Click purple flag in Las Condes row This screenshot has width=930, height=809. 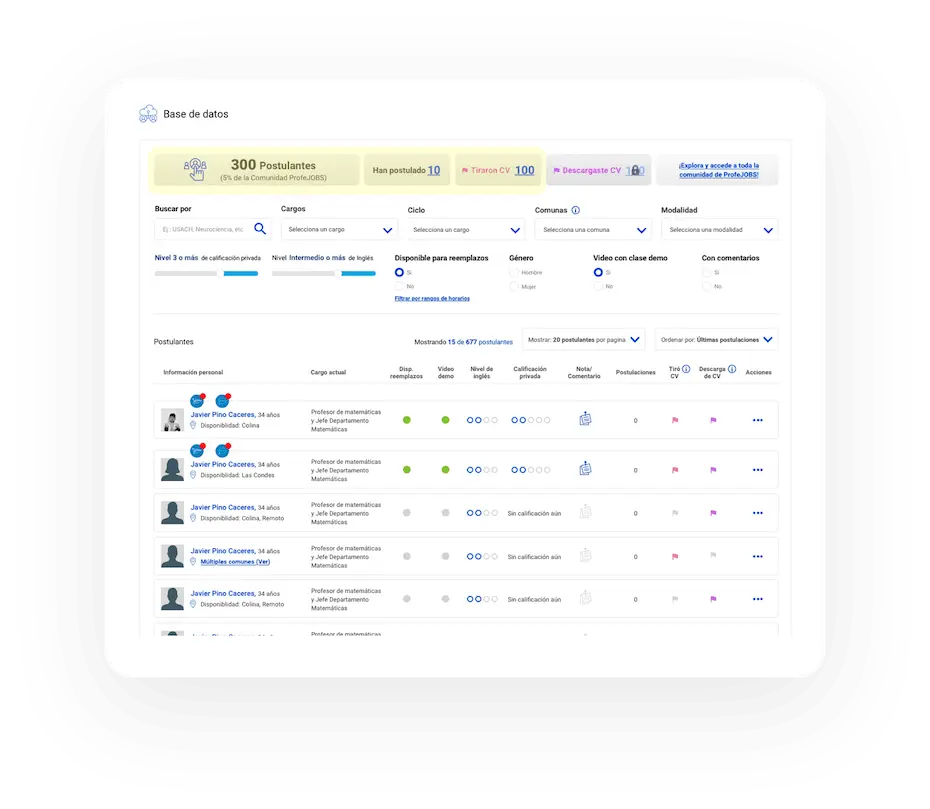(x=713, y=470)
